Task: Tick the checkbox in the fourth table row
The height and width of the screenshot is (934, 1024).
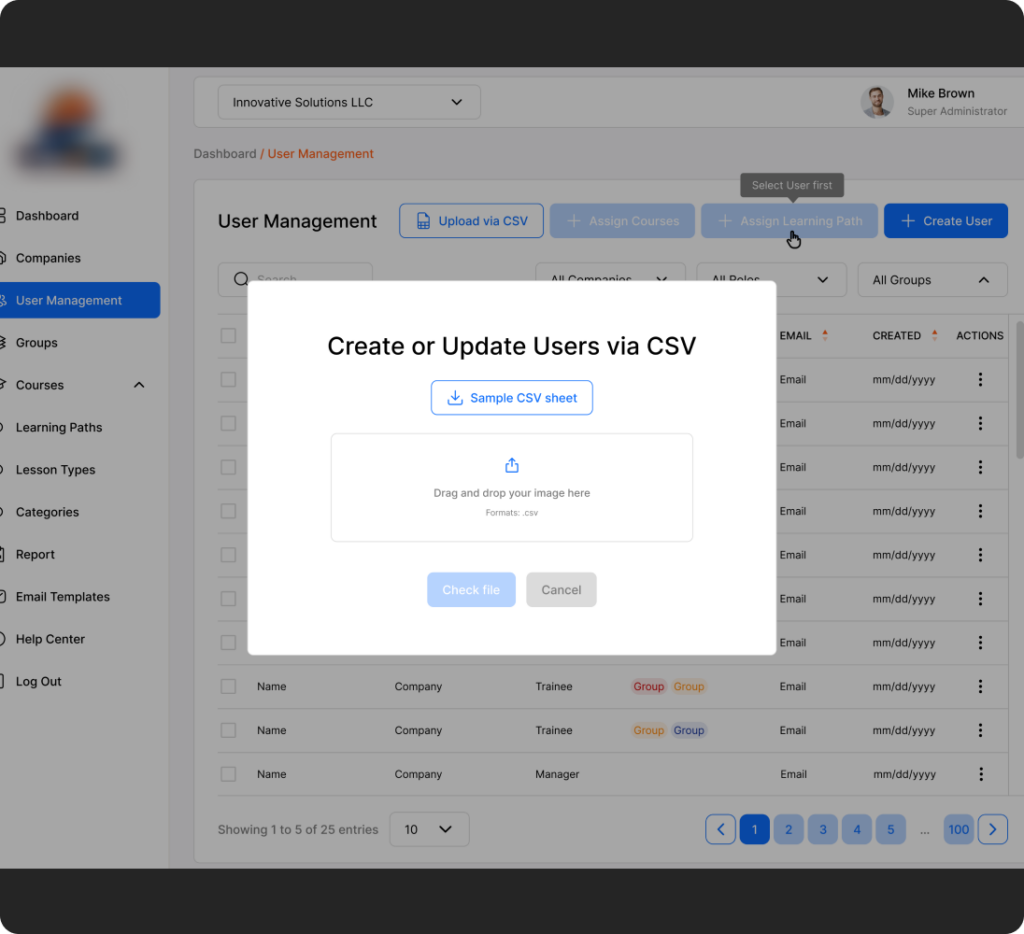Action: click(x=228, y=511)
